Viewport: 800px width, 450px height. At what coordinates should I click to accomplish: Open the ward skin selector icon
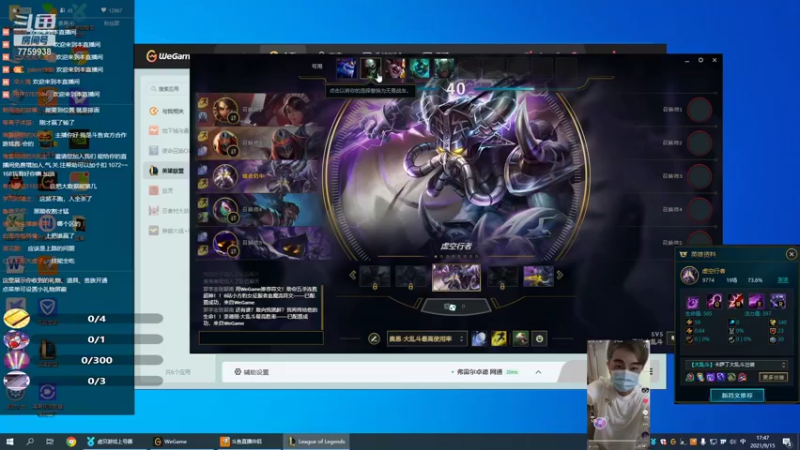pyautogui.click(x=520, y=339)
